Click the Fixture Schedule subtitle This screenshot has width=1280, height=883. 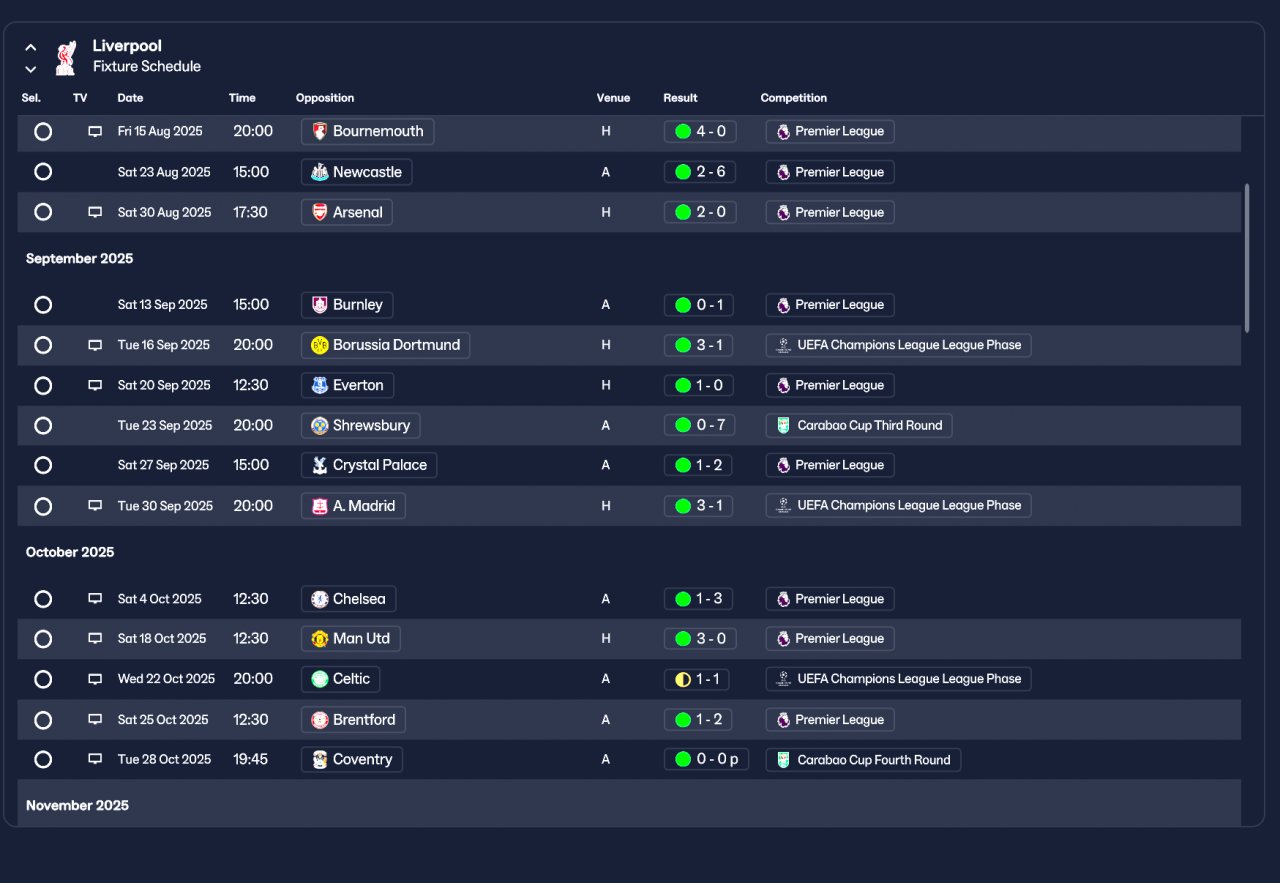tap(147, 67)
